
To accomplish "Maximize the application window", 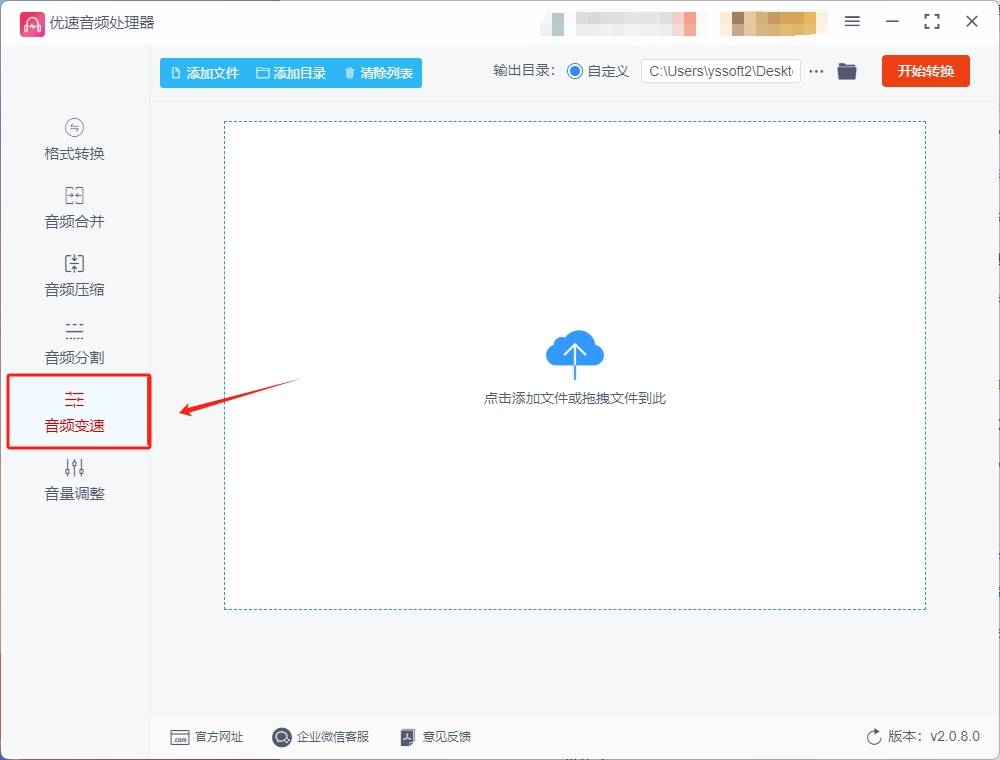I will coord(932,22).
